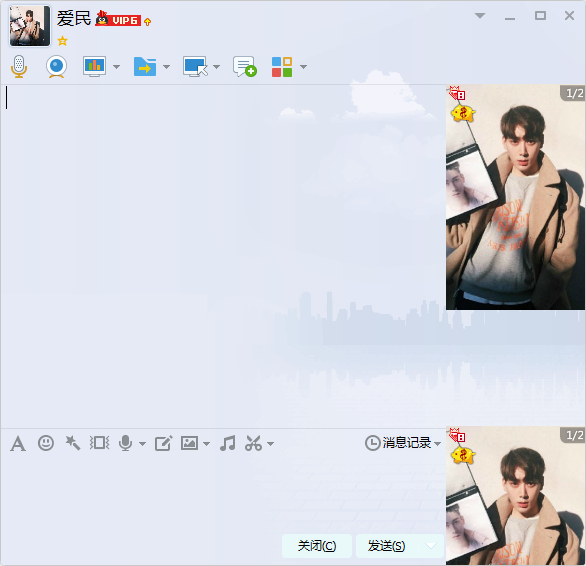The width and height of the screenshot is (586, 566).
Task: Start a video call with webcam icon
Action: pos(56,67)
